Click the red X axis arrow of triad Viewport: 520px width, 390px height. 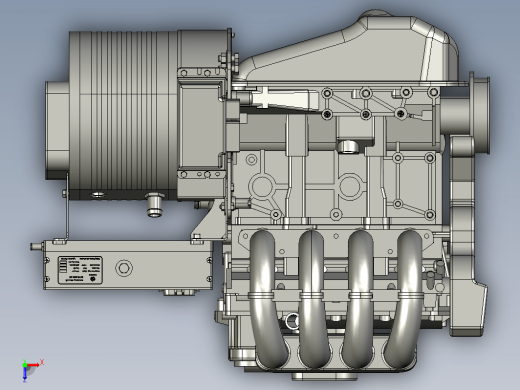(x=34, y=365)
